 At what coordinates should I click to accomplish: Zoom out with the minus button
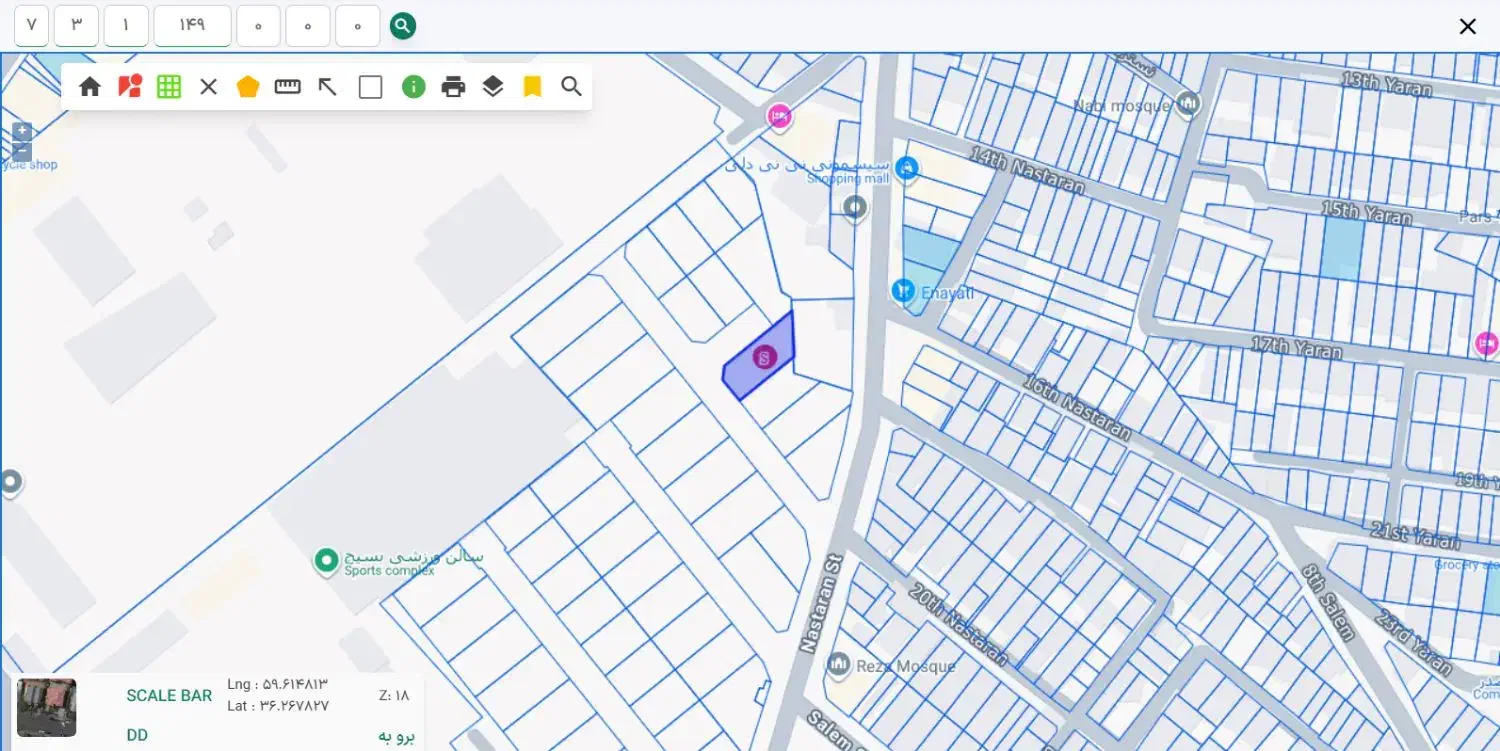pos(22,152)
